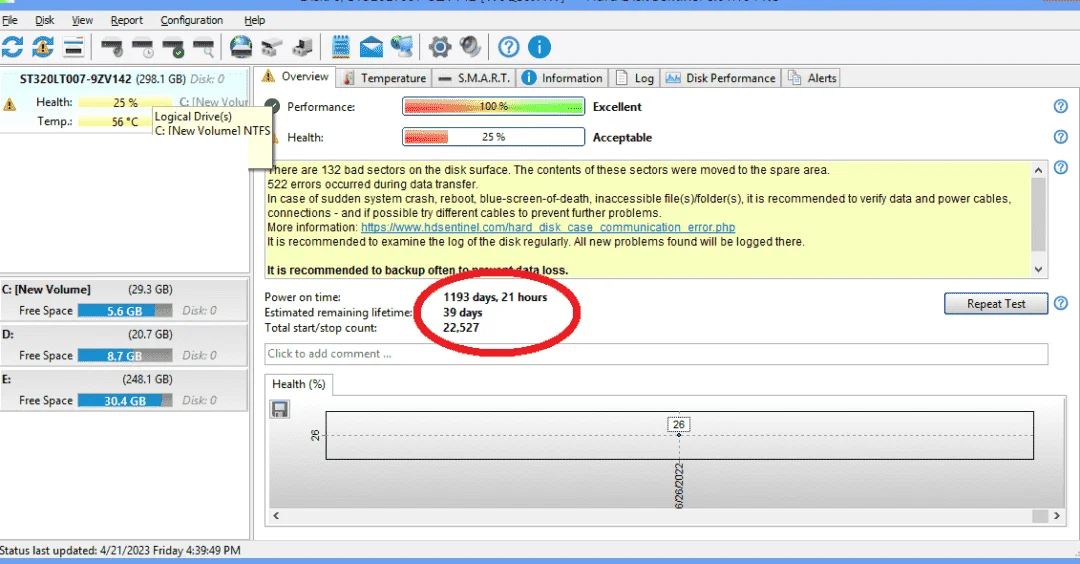Open the File menu
This screenshot has width=1080, height=564.
10,20
